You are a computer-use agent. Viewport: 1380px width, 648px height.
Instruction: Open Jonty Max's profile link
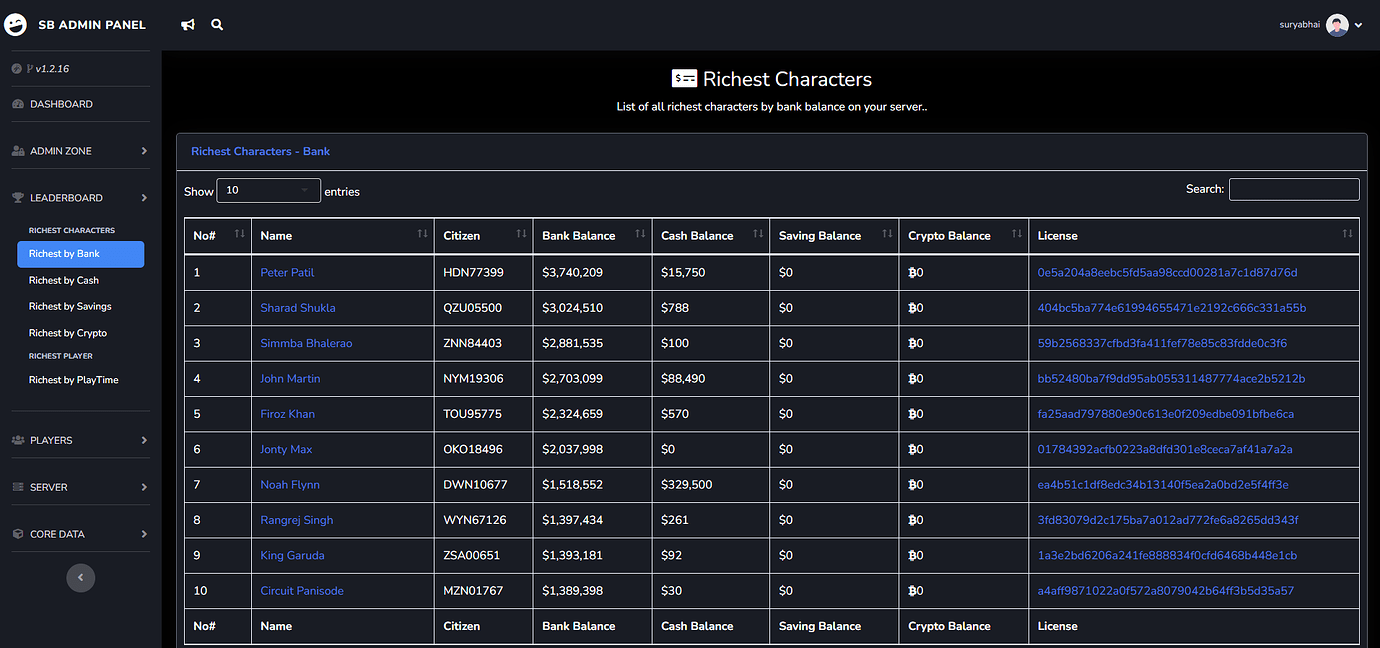[x=286, y=450]
